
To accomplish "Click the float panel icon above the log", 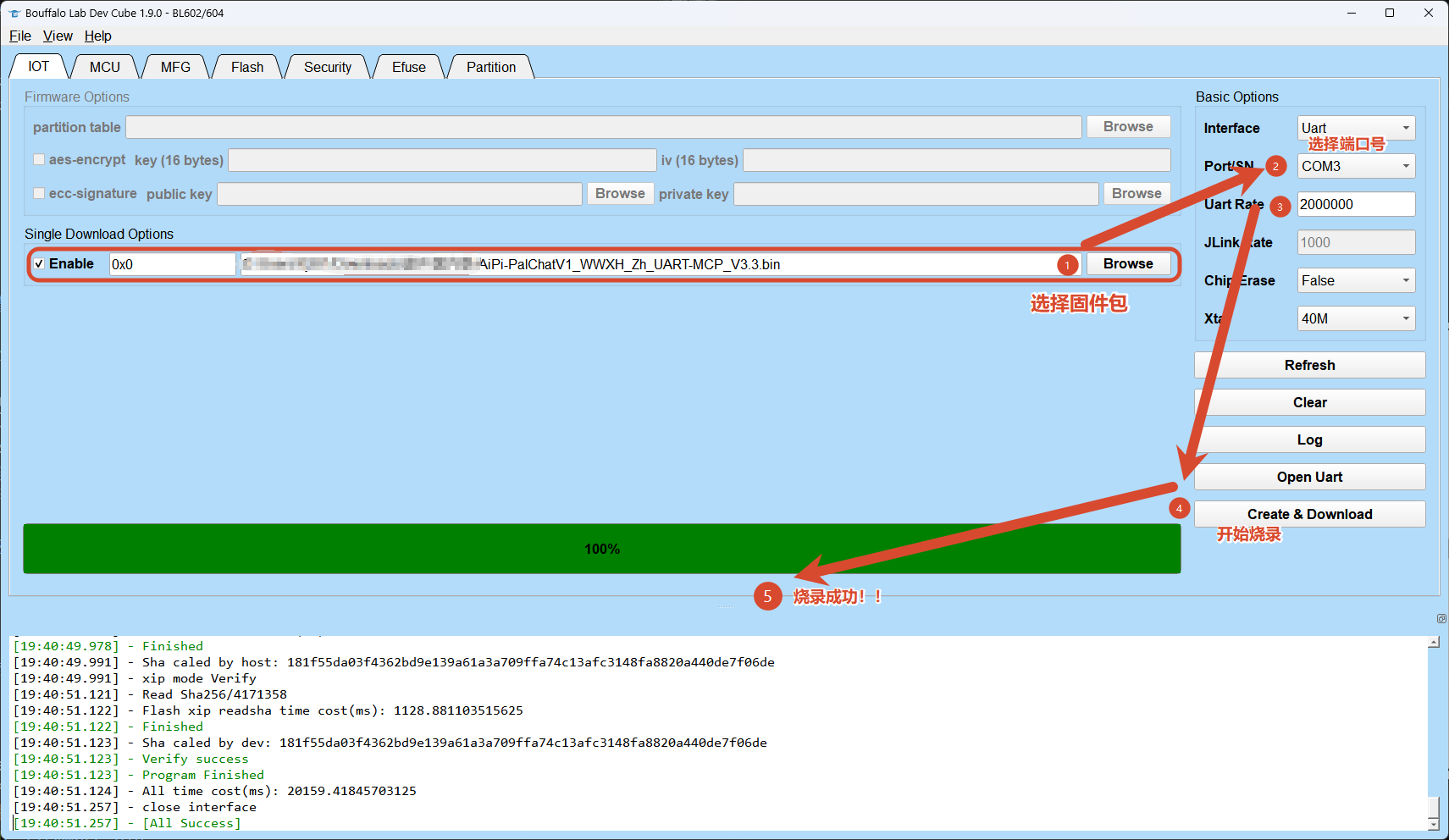I will pyautogui.click(x=1441, y=619).
